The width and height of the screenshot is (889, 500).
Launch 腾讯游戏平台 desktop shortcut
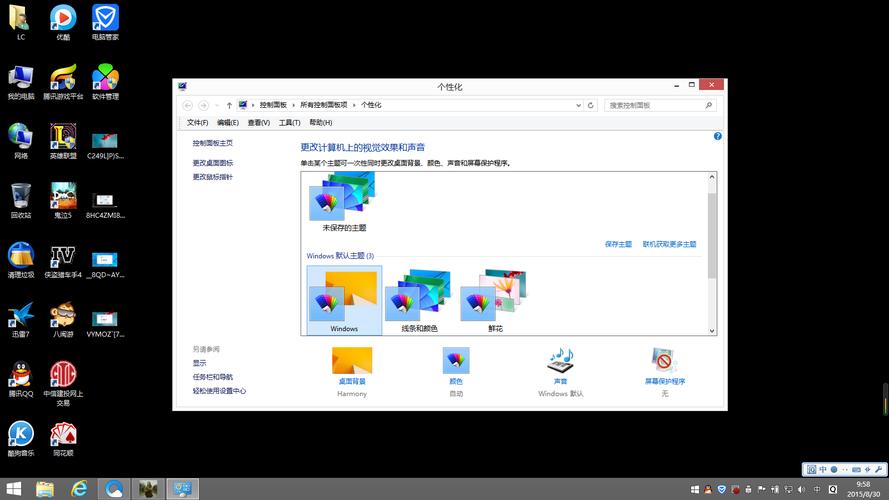[63, 82]
